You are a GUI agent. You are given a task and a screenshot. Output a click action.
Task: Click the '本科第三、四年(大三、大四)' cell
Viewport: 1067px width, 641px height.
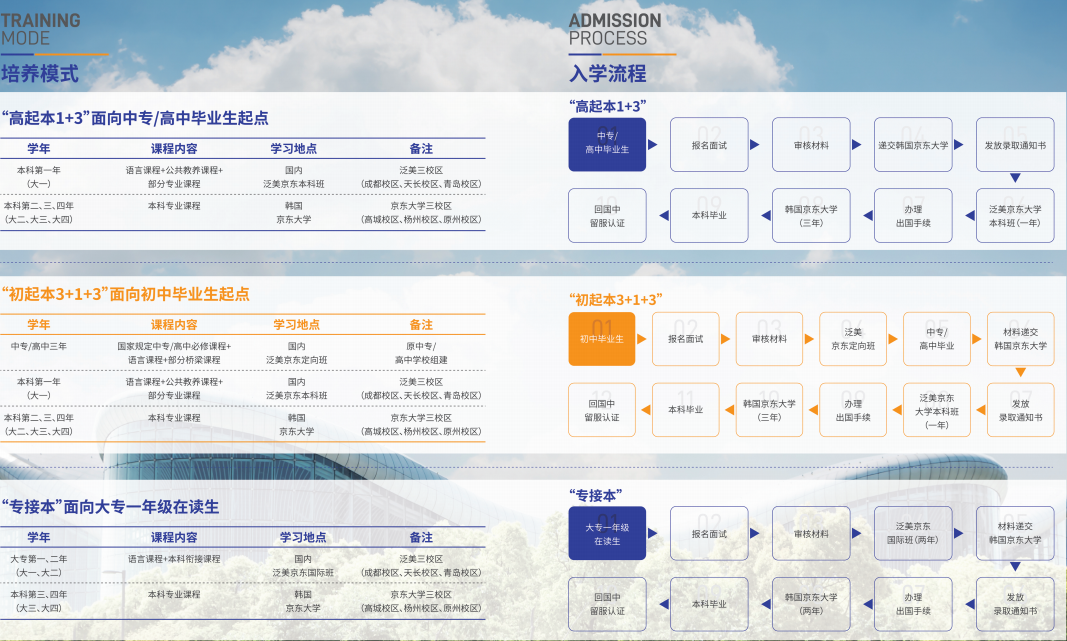coord(39,601)
